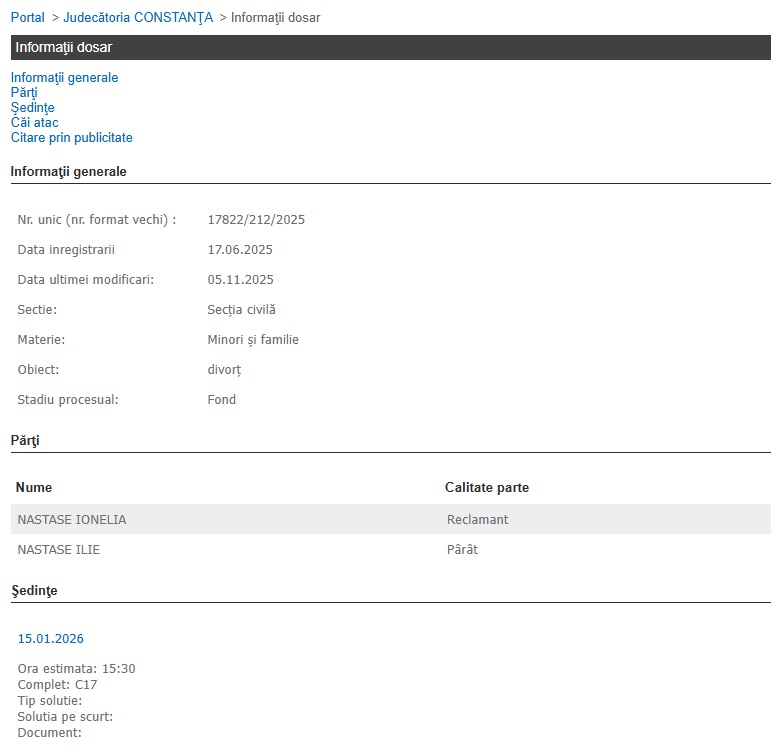Click the registration date 17.06.2025
This screenshot has width=783, height=754.
tap(240, 250)
